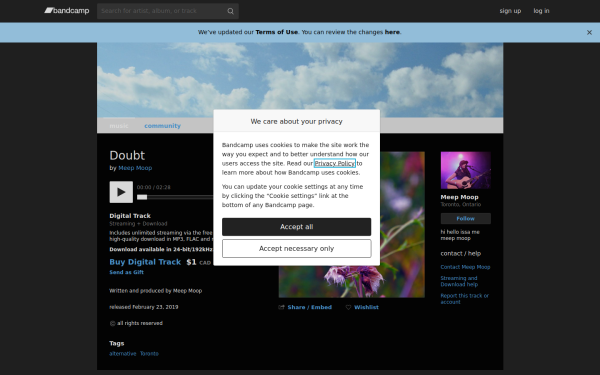This screenshot has width=600, height=375.
Task: Open the Terms of Use link in banner
Action: 277,32
